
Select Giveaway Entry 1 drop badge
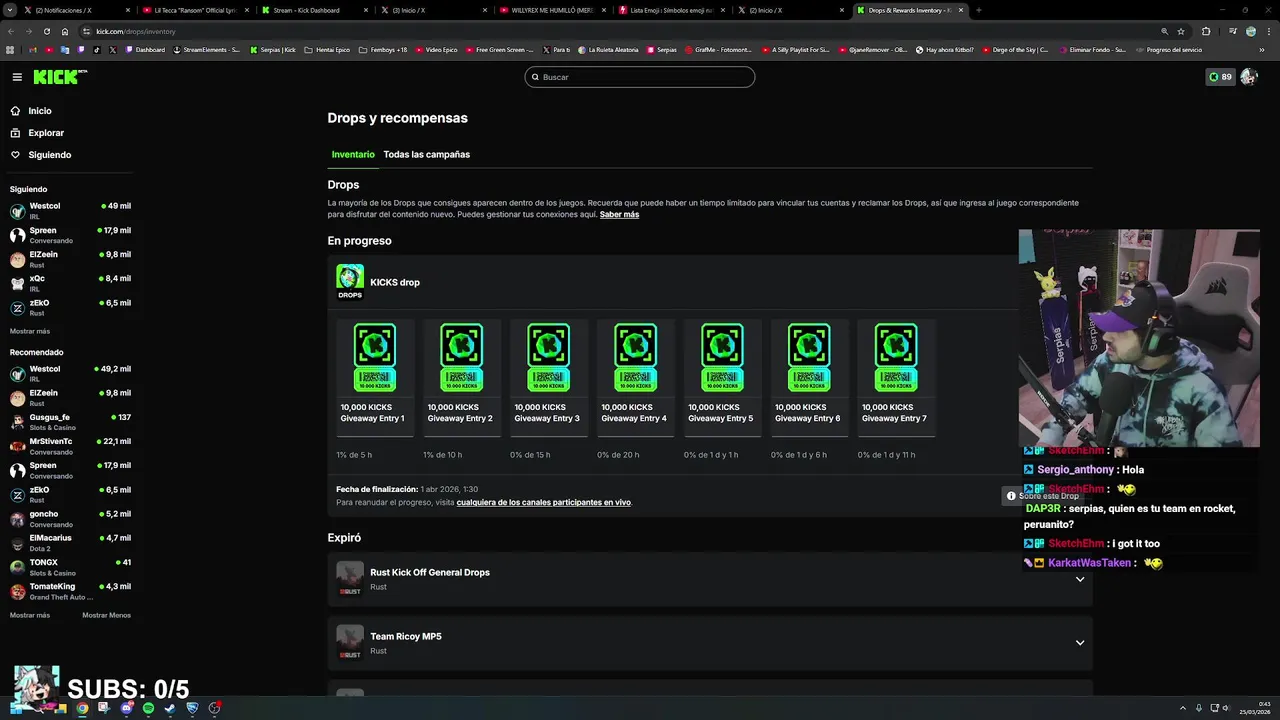point(374,358)
